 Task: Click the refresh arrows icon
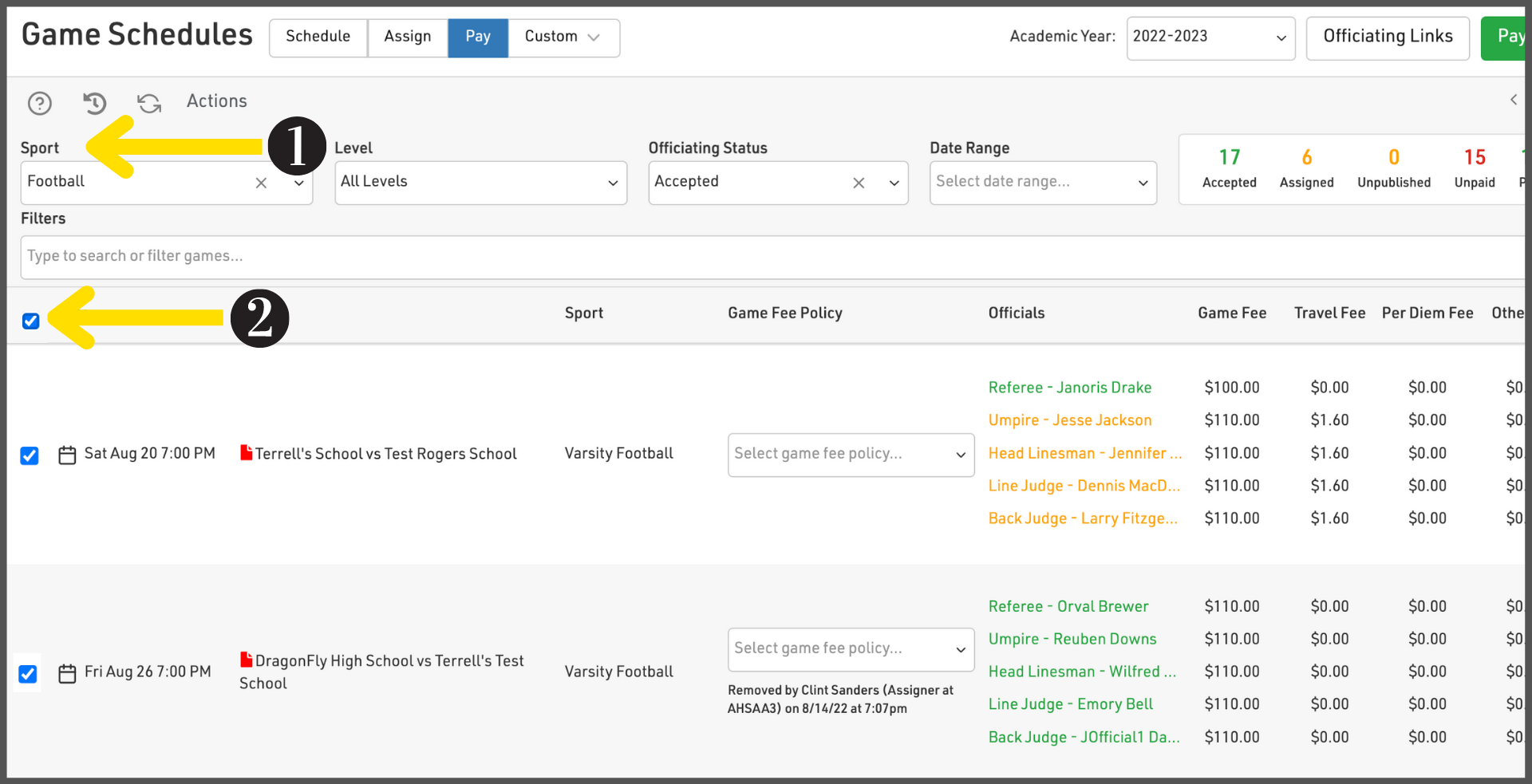pyautogui.click(x=149, y=103)
